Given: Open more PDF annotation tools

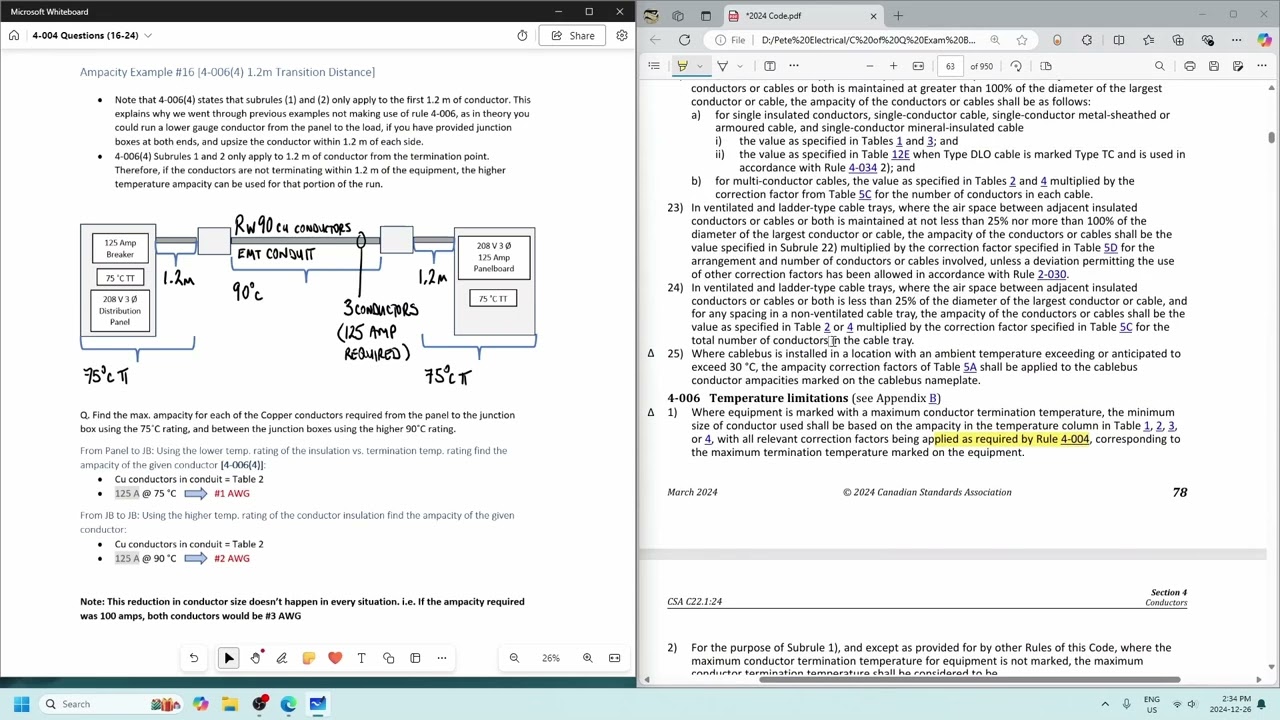Looking at the screenshot, I should 794,66.
